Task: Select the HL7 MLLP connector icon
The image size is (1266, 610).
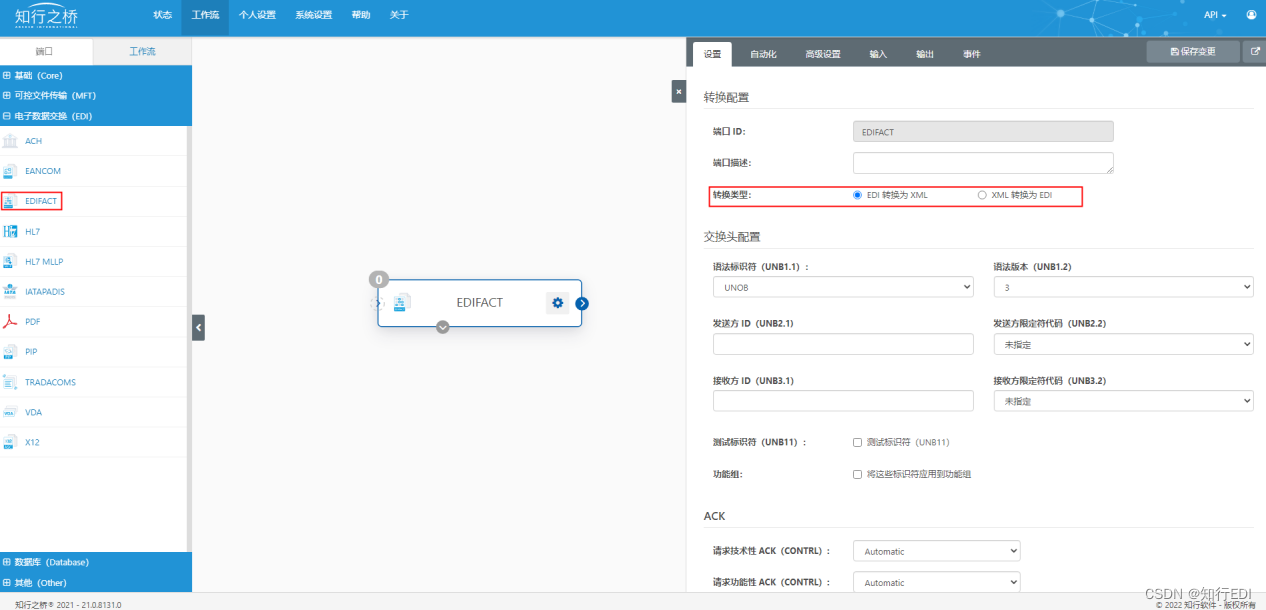Action: point(10,261)
